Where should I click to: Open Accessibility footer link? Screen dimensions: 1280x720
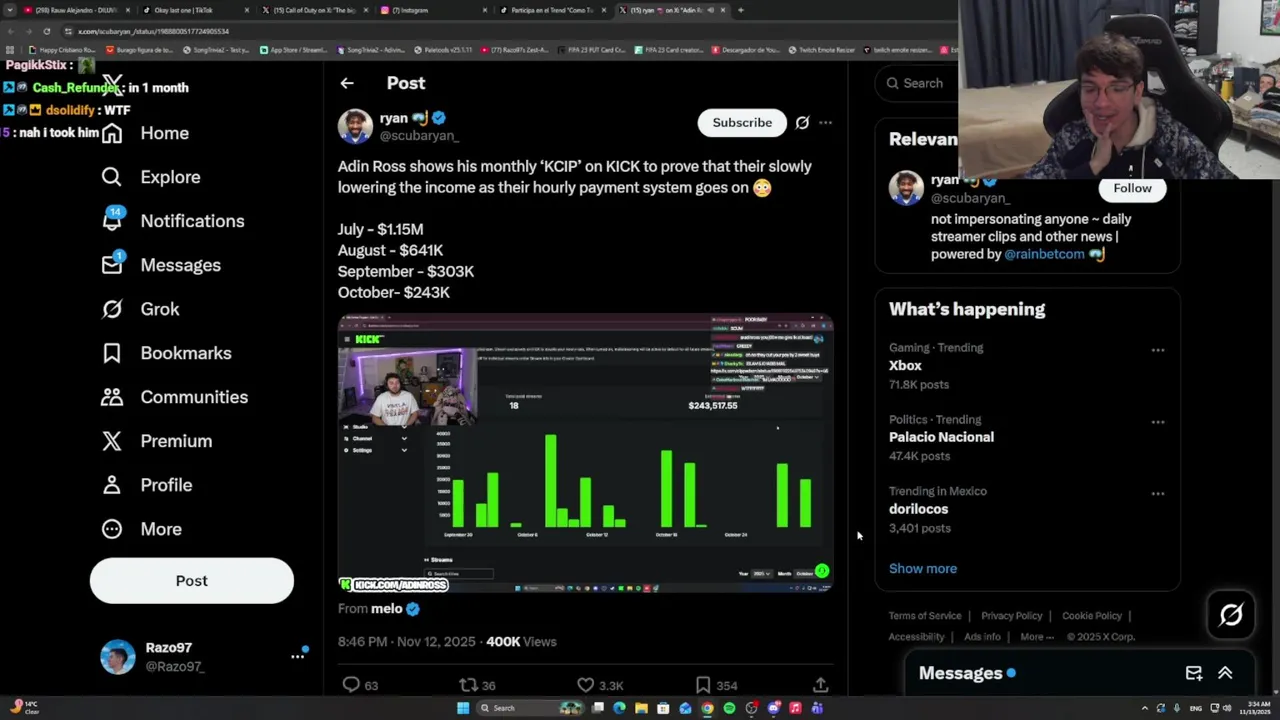(x=916, y=637)
